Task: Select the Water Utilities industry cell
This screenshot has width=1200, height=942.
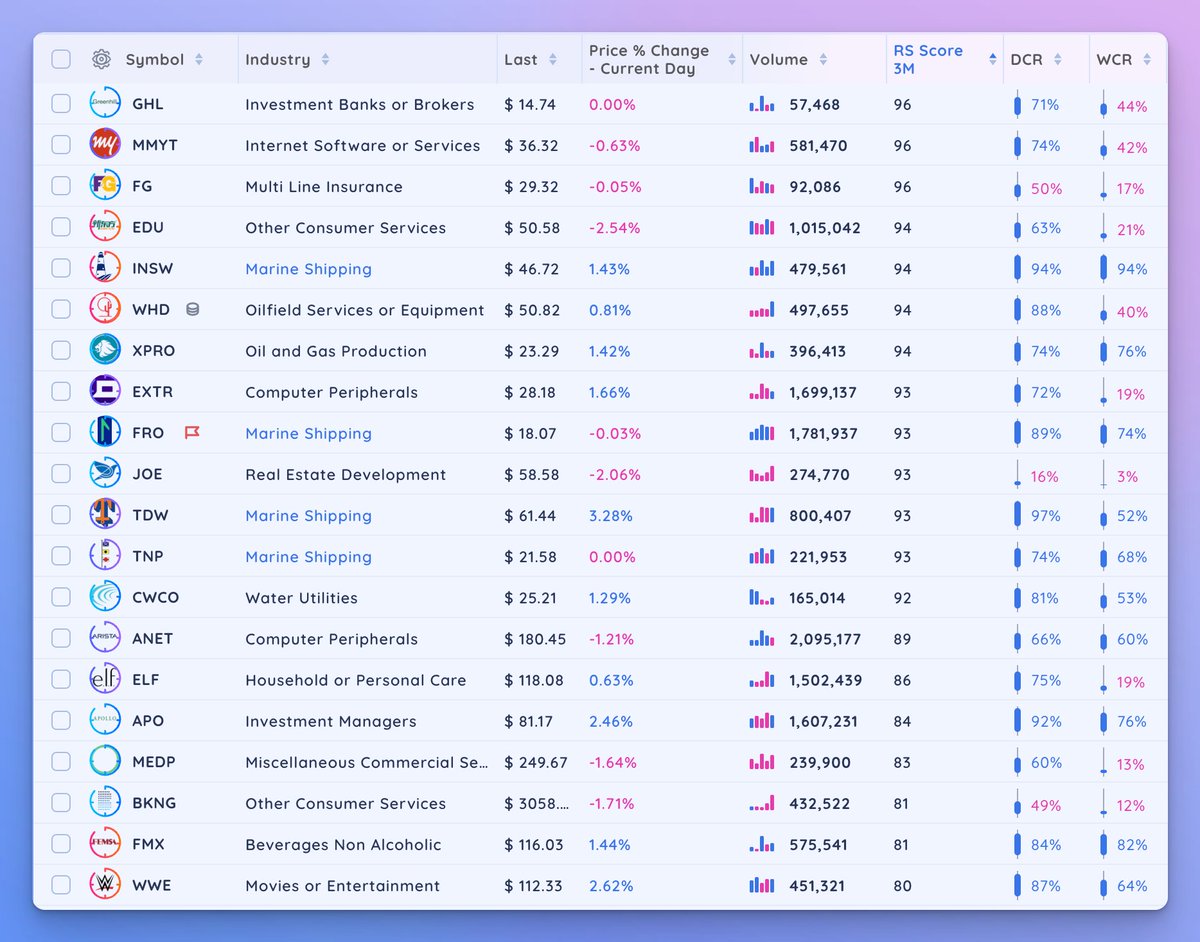Action: pos(301,598)
